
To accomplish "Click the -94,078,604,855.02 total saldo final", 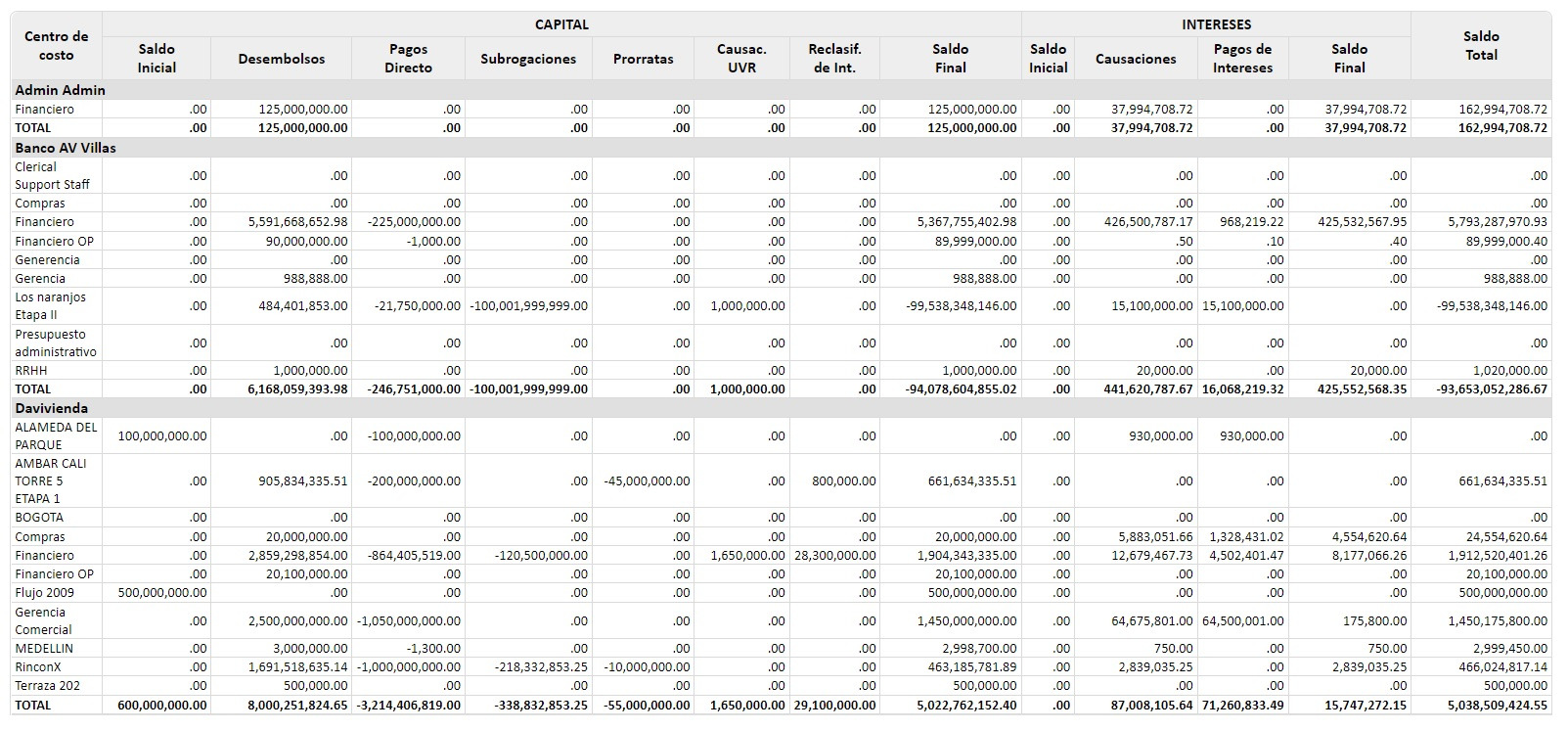I will (961, 389).
